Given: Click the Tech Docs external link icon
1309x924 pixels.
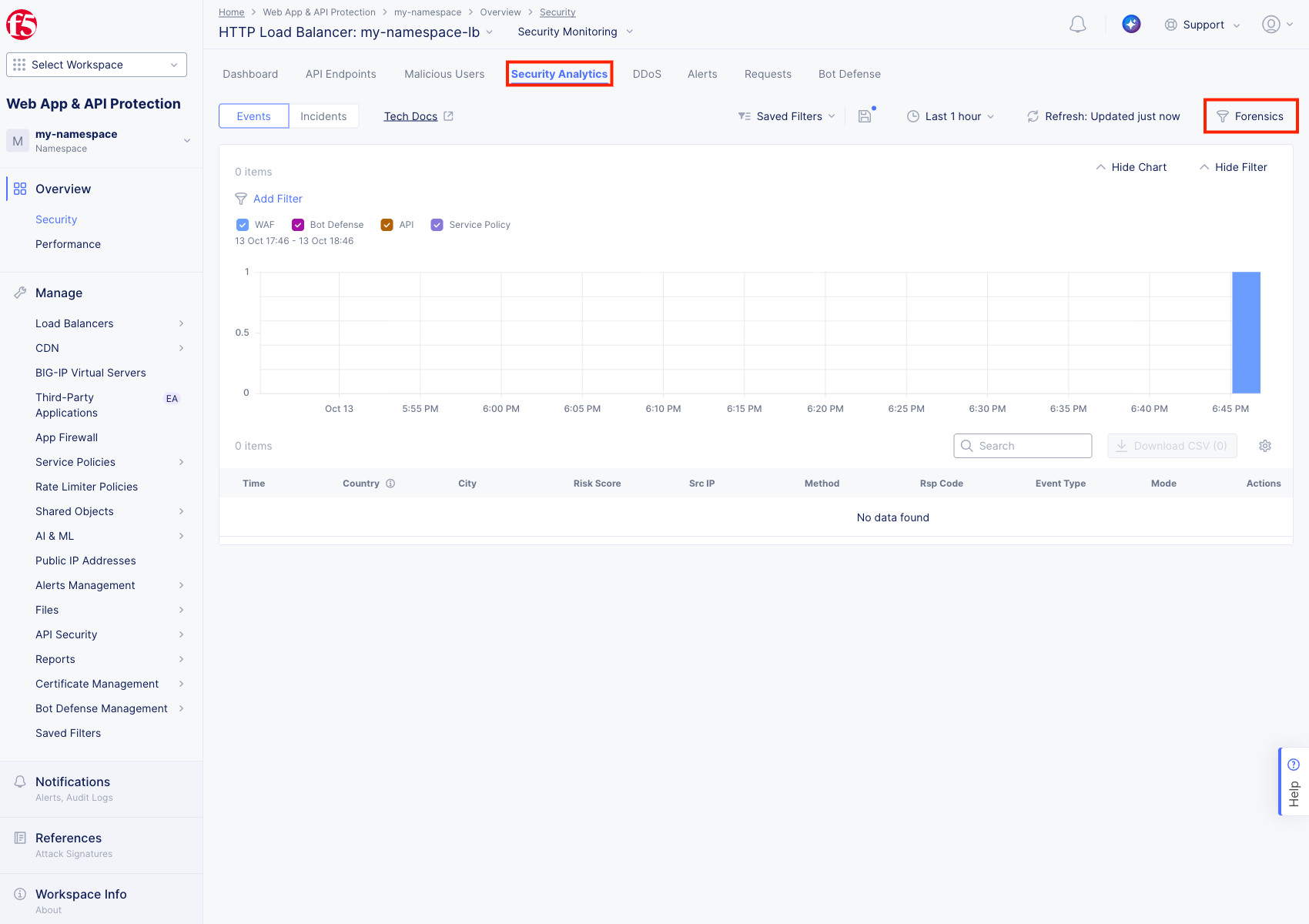Looking at the screenshot, I should (449, 116).
